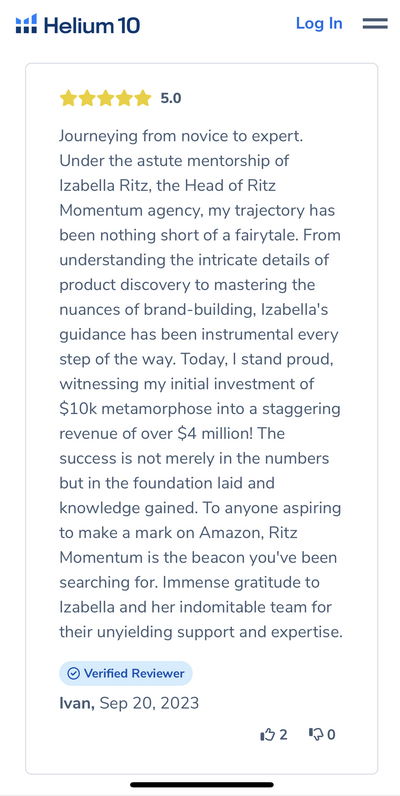Viewport: 400px width, 796px height.
Task: Click the Log In link
Action: (x=319, y=23)
